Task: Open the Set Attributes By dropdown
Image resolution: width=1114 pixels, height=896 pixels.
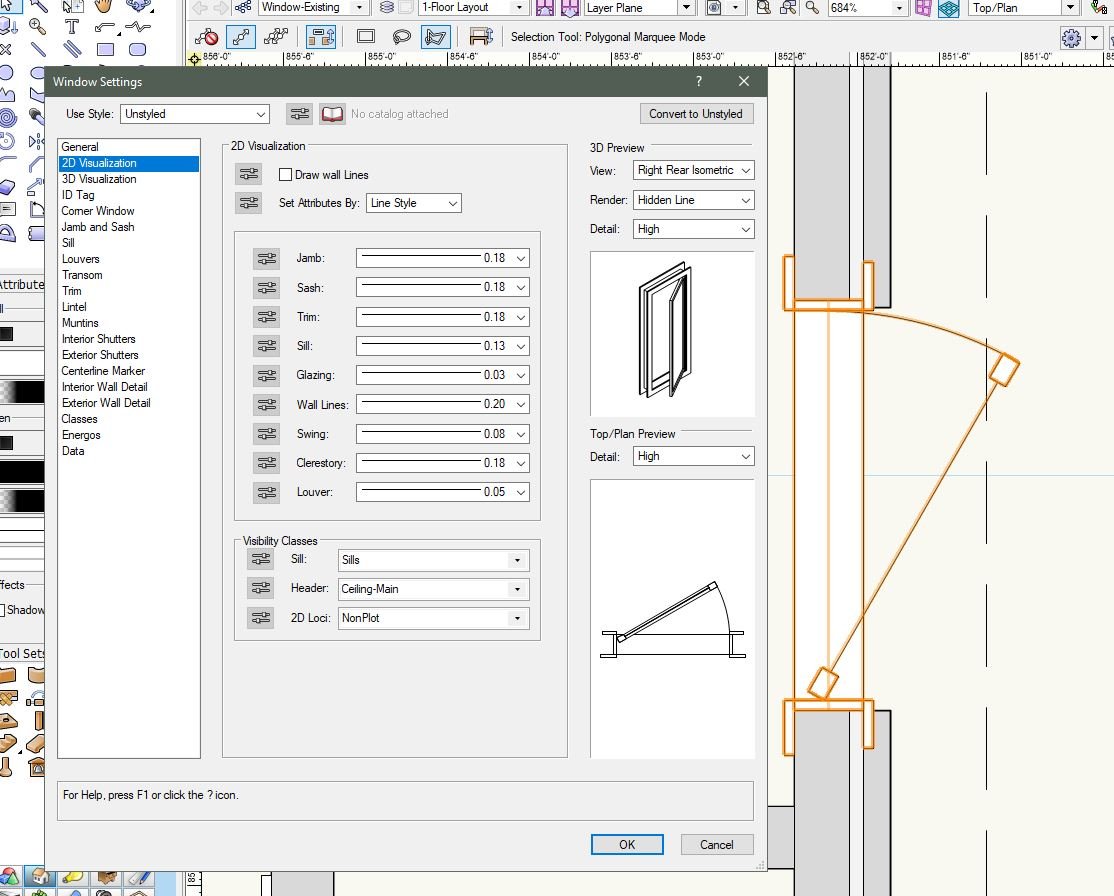Action: (x=413, y=203)
